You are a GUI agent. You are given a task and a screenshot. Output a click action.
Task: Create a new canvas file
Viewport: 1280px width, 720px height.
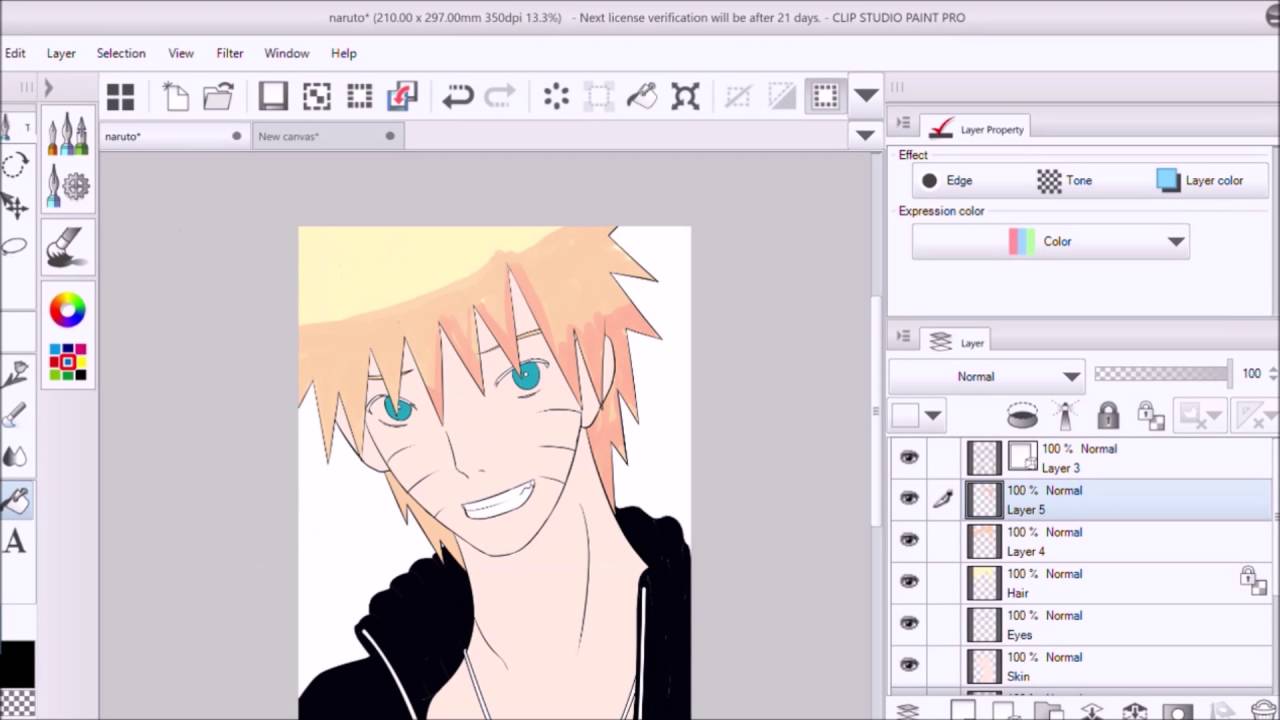coord(176,96)
